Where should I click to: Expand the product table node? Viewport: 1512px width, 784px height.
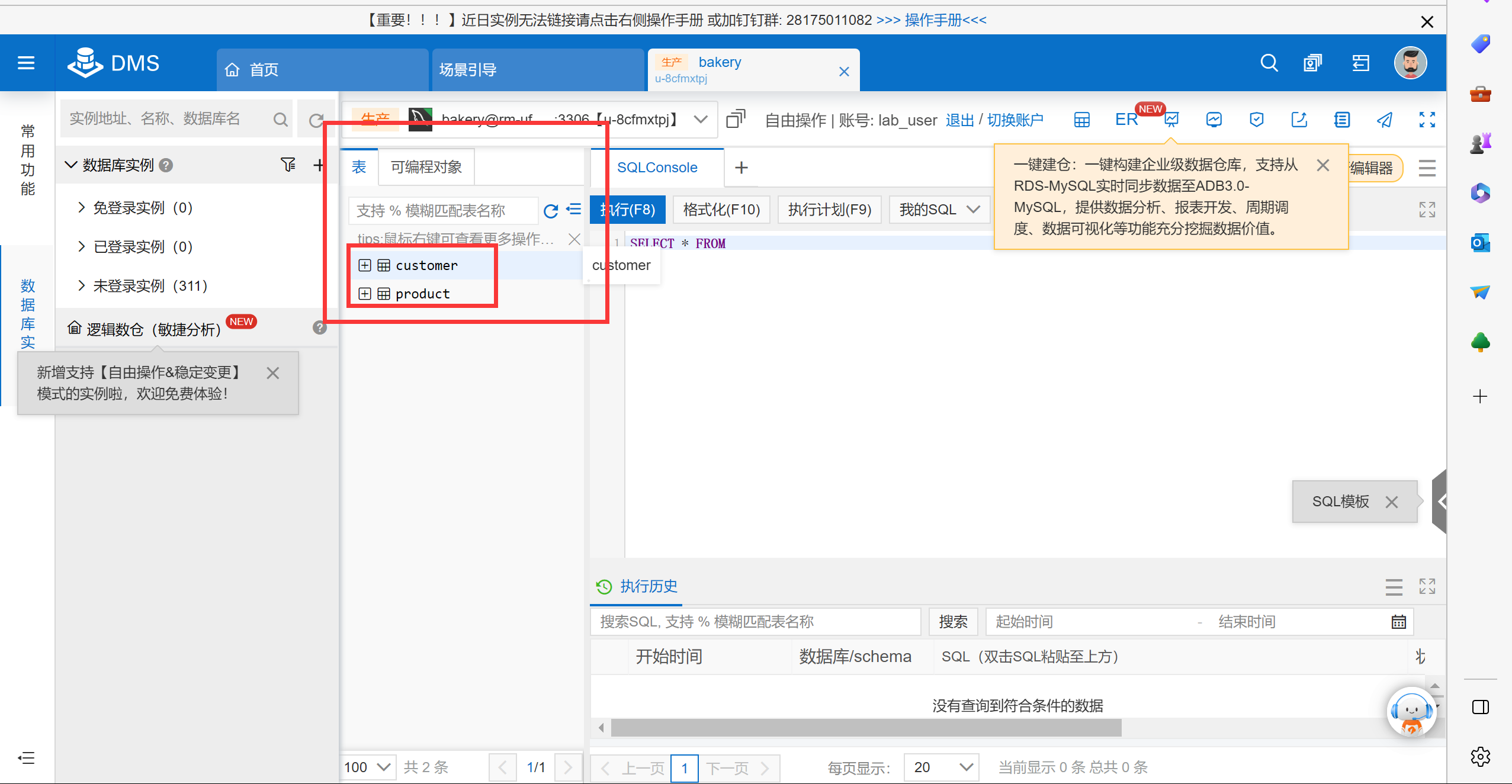click(365, 294)
